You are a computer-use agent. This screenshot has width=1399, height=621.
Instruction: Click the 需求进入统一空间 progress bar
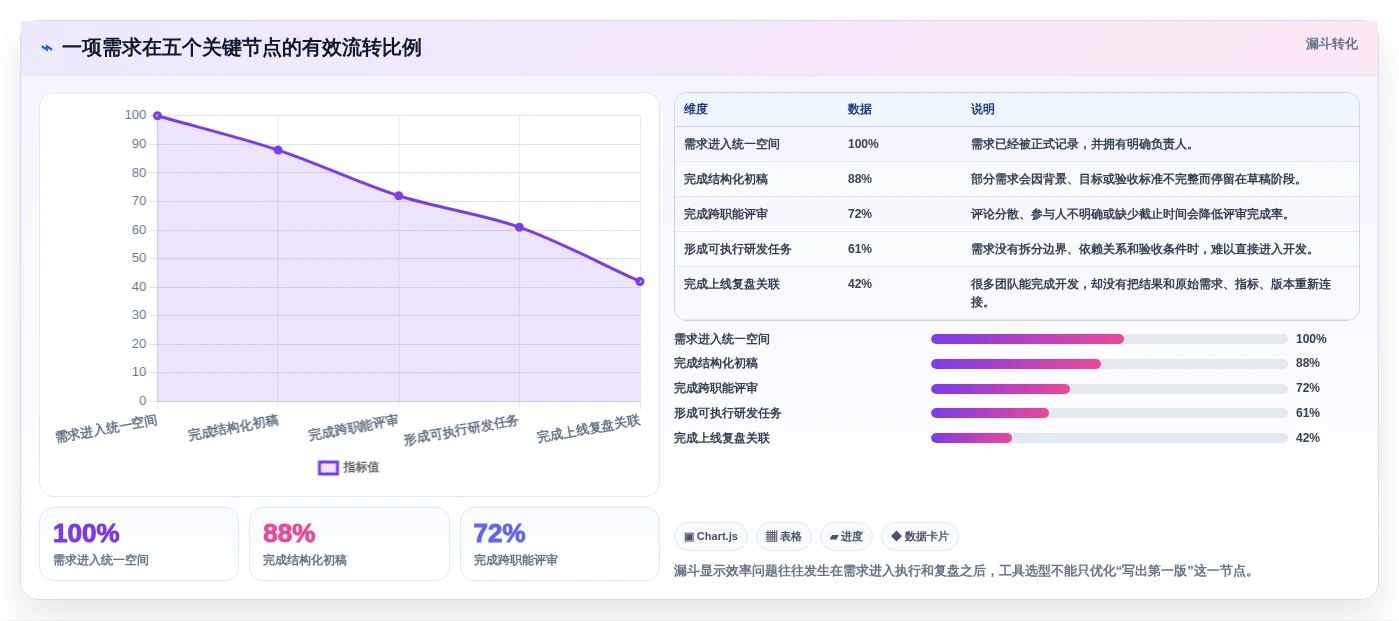pos(1109,339)
